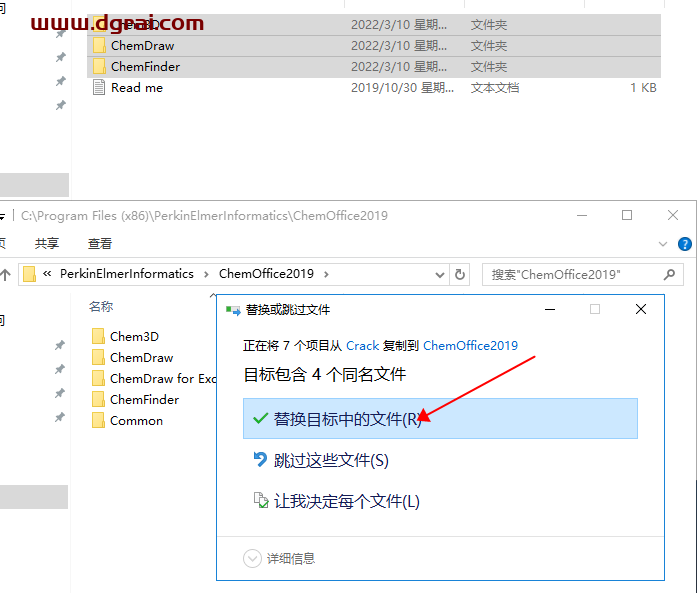697x593 pixels.
Task: Click the copy dialog title icon
Action: [233, 310]
